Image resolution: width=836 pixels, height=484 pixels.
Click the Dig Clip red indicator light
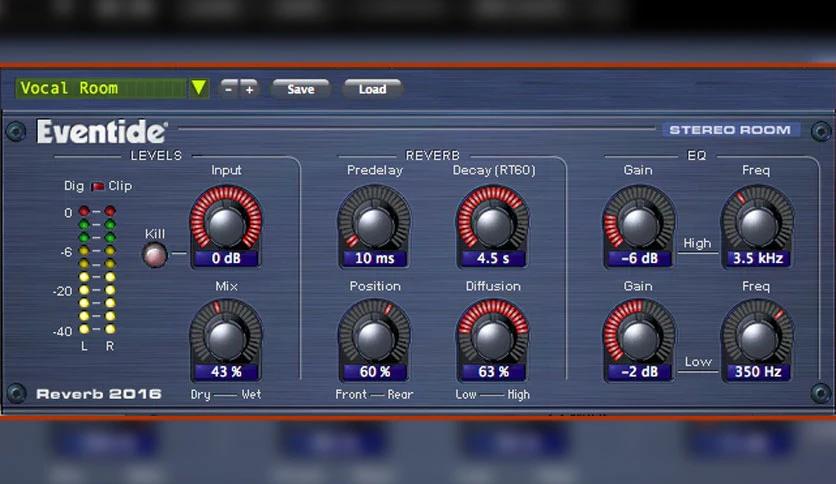(x=97, y=186)
